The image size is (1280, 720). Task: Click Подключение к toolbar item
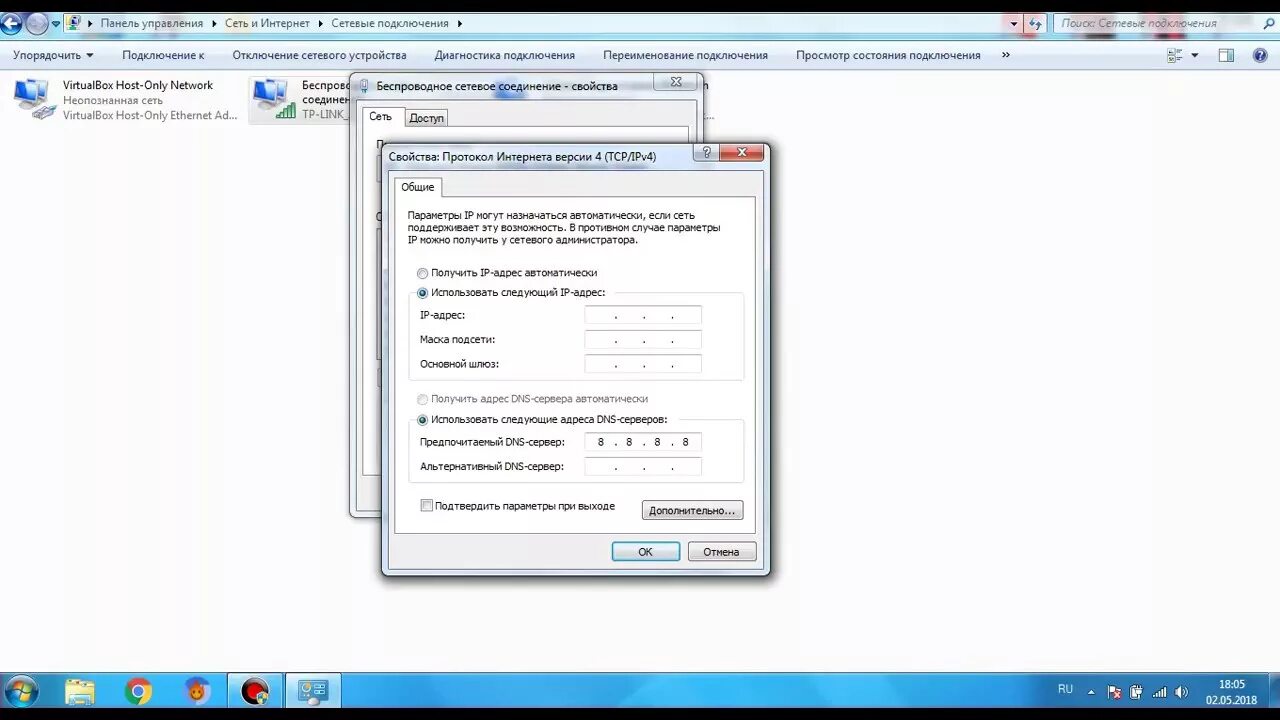(x=163, y=55)
